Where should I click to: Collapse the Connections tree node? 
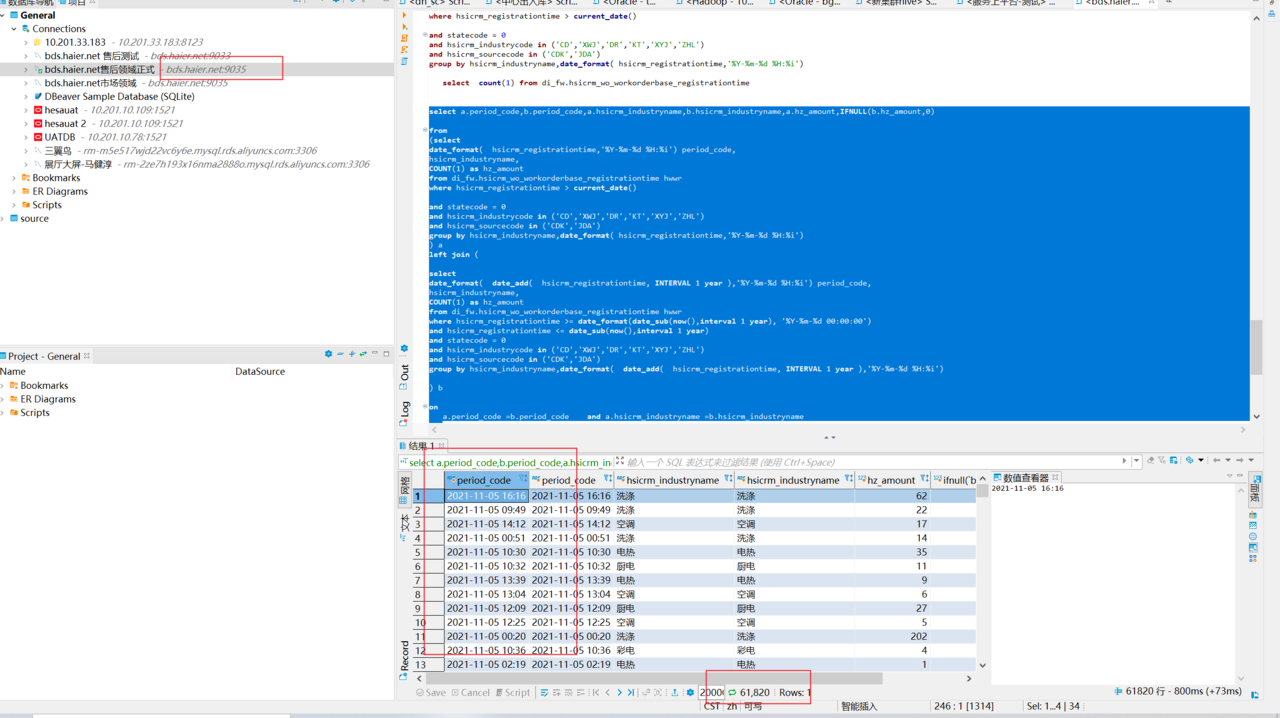(x=14, y=29)
